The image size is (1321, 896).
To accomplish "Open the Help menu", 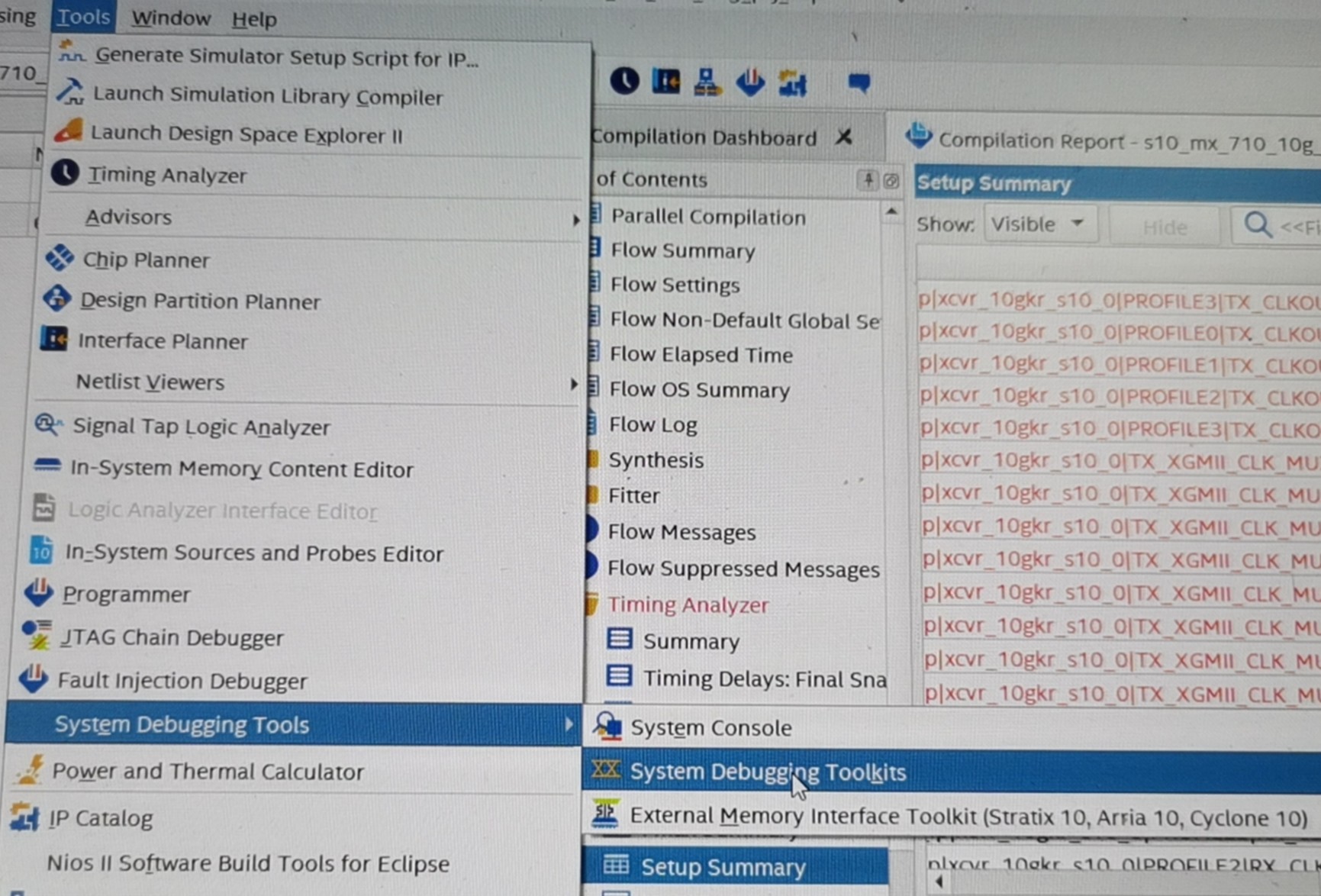I will pos(253,18).
